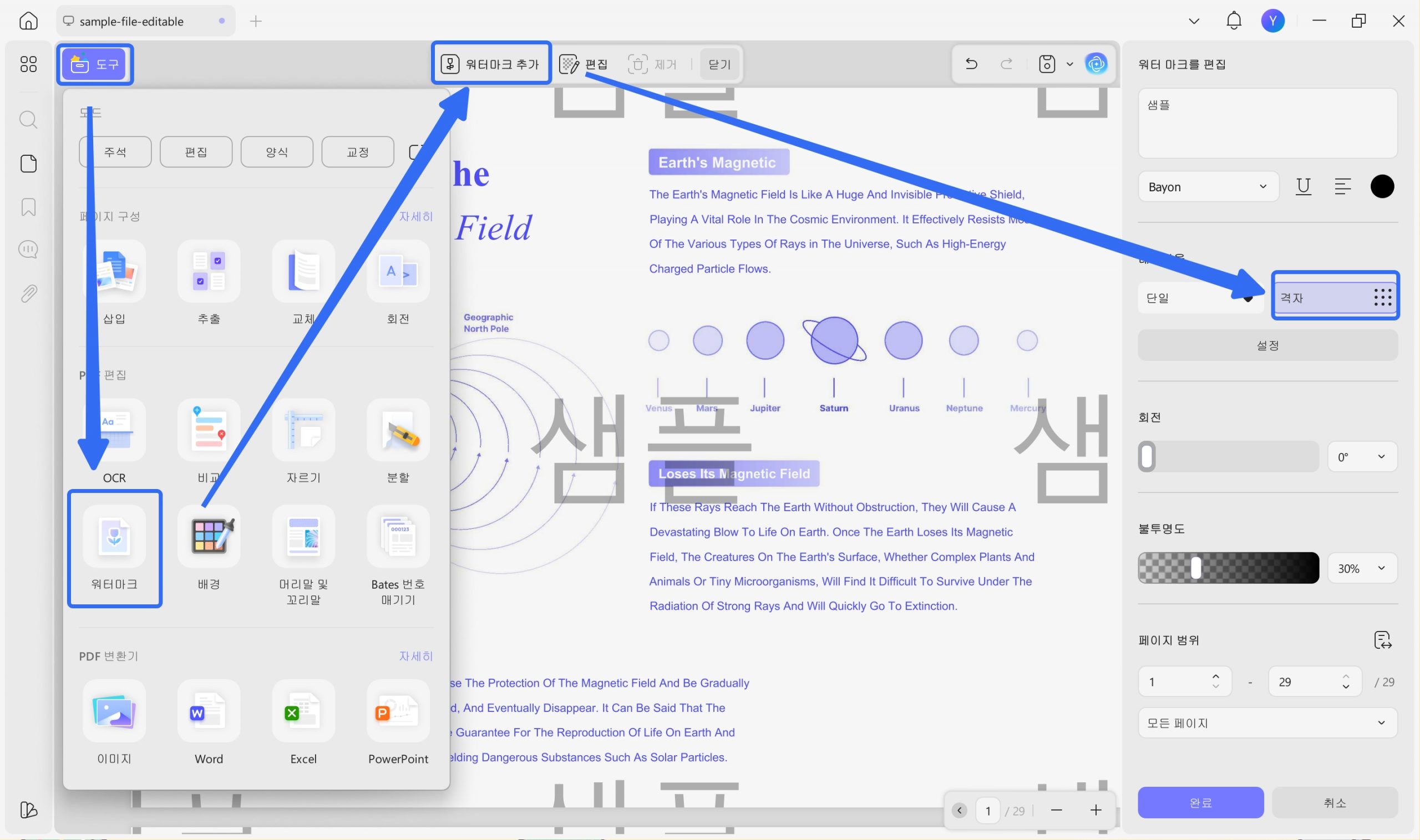Viewport: 1420px width, 840px height.
Task: Open the attachments paperclip icon
Action: [28, 293]
